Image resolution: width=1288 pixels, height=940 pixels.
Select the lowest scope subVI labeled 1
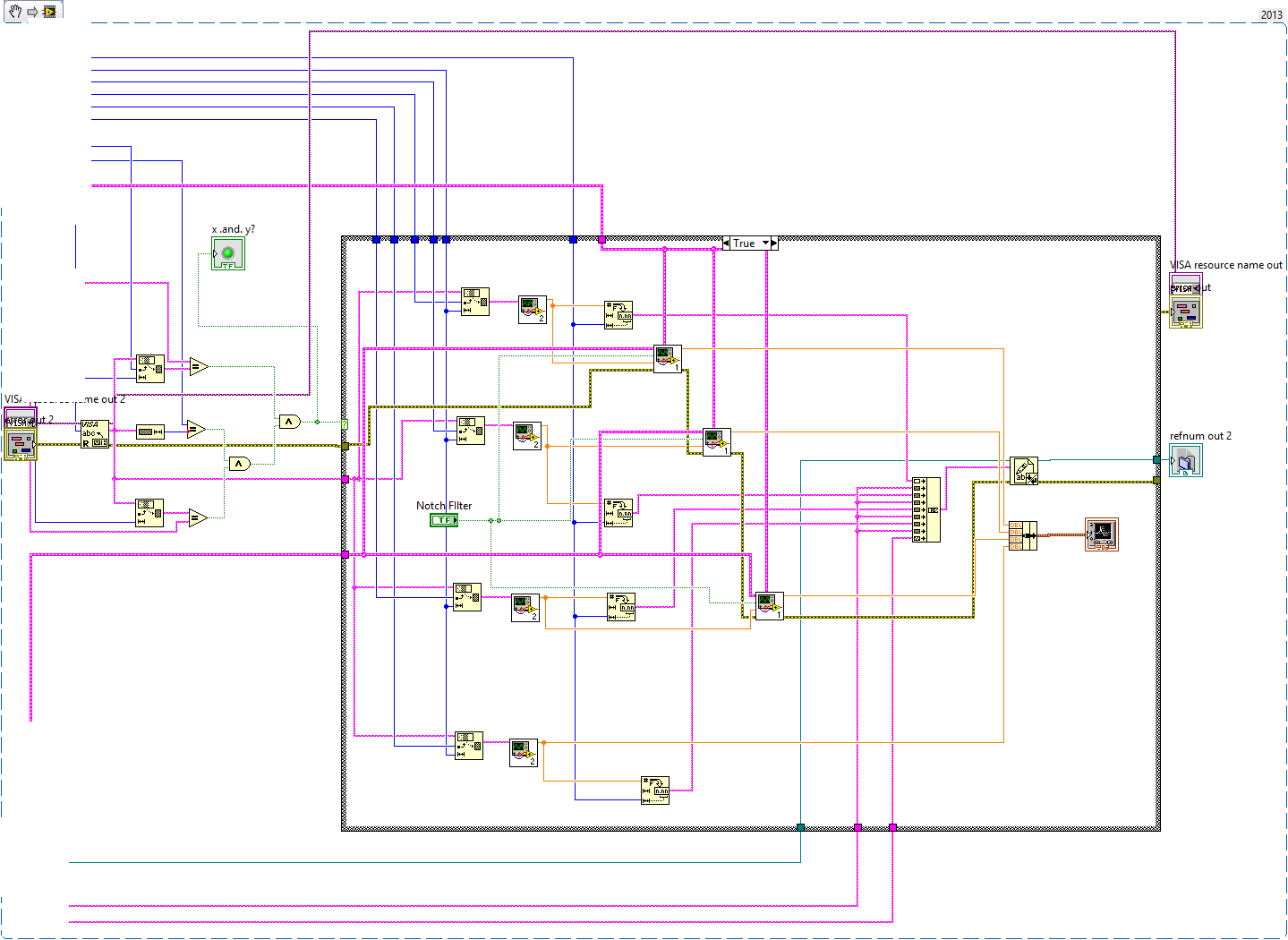770,606
